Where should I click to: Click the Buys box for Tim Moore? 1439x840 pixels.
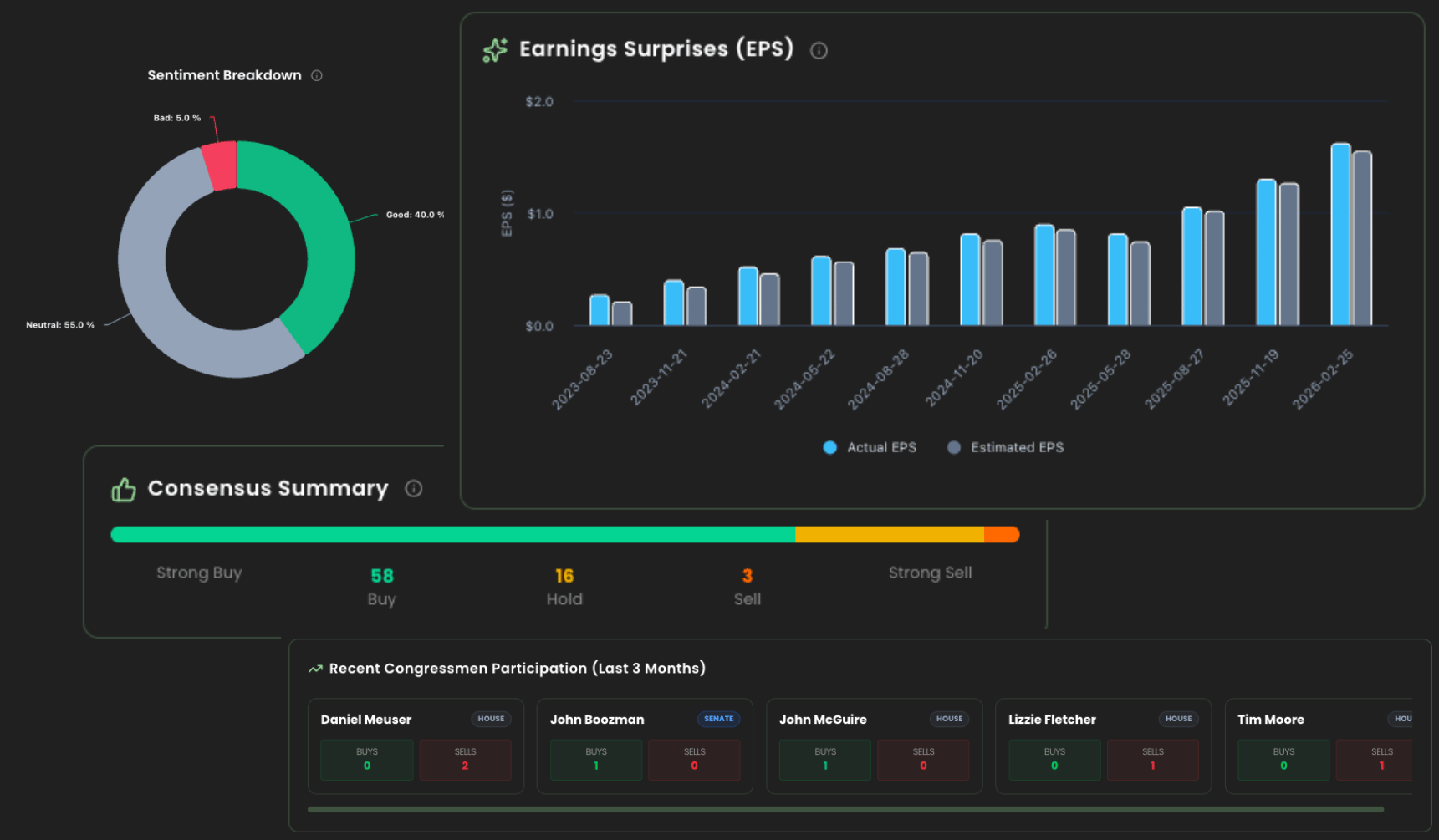tap(1283, 760)
